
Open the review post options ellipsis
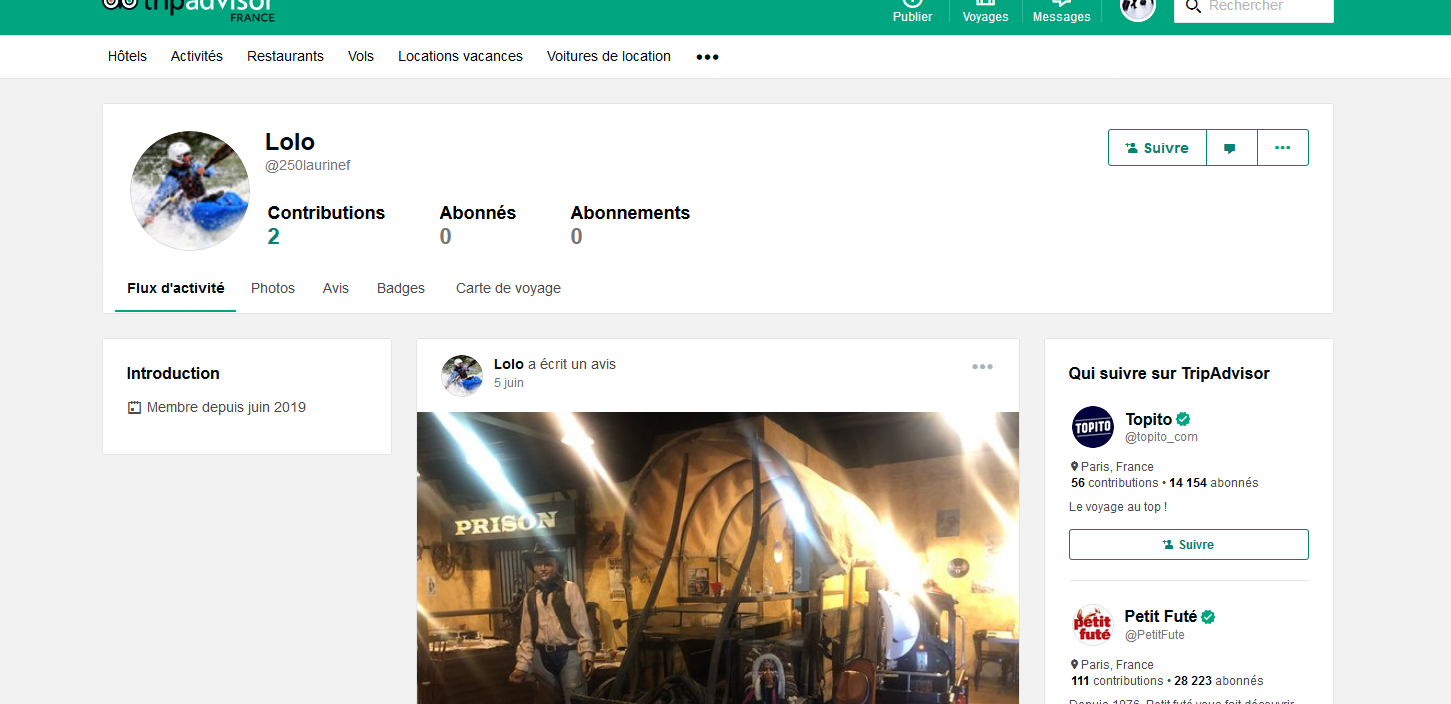(983, 367)
